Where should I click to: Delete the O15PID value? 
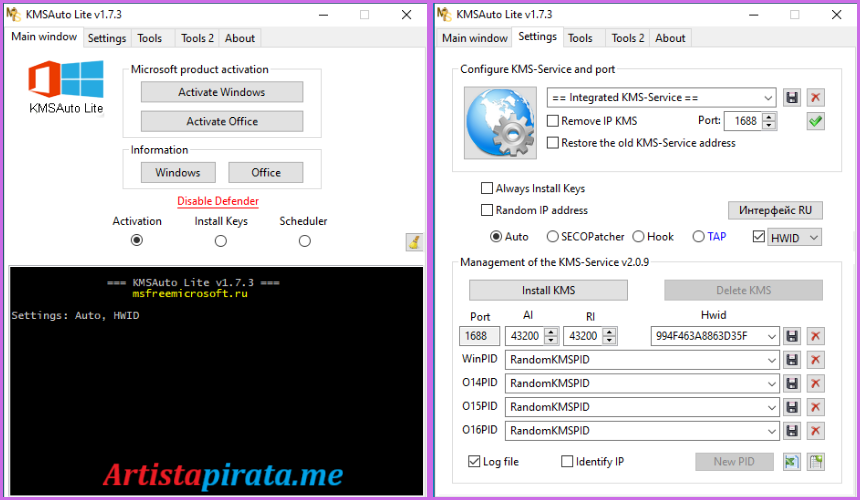click(816, 407)
